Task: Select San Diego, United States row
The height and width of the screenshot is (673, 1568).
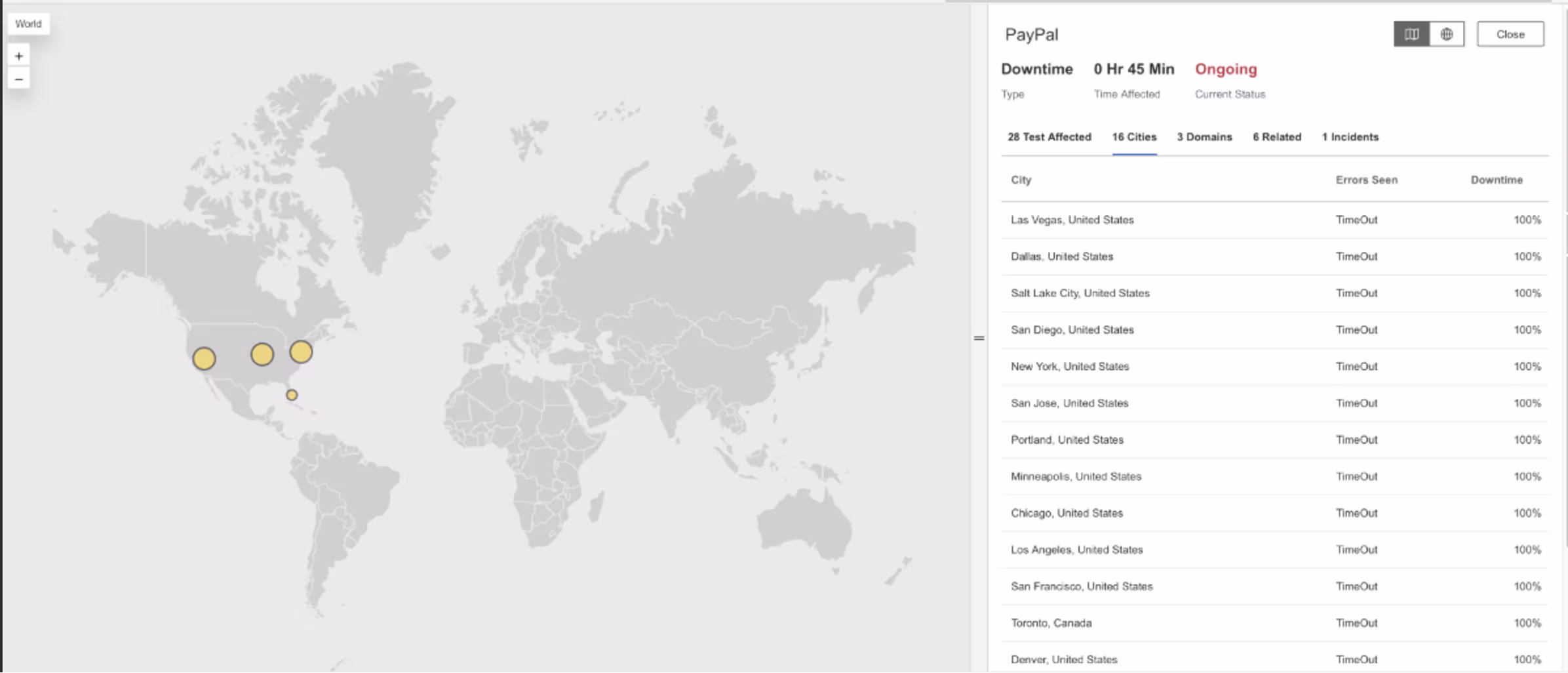Action: (1275, 330)
